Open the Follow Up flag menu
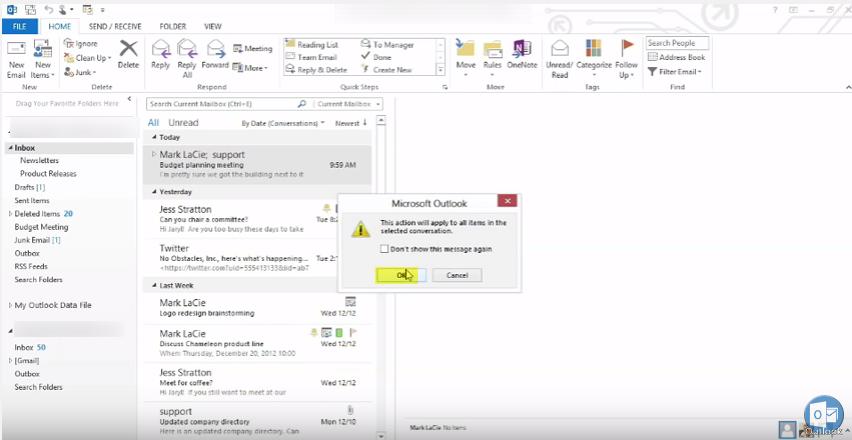 pos(627,59)
